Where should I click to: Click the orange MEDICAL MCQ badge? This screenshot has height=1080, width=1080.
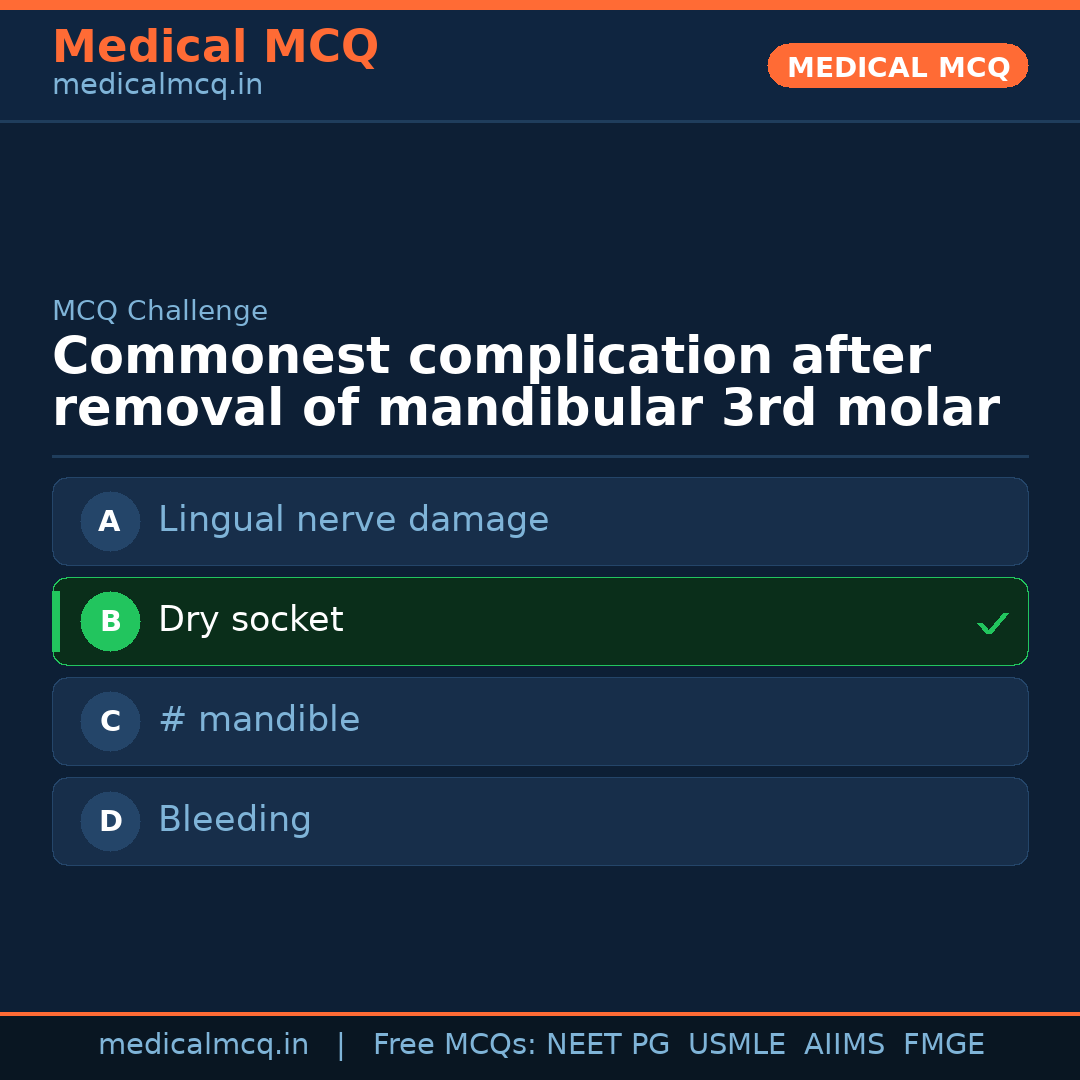click(897, 66)
